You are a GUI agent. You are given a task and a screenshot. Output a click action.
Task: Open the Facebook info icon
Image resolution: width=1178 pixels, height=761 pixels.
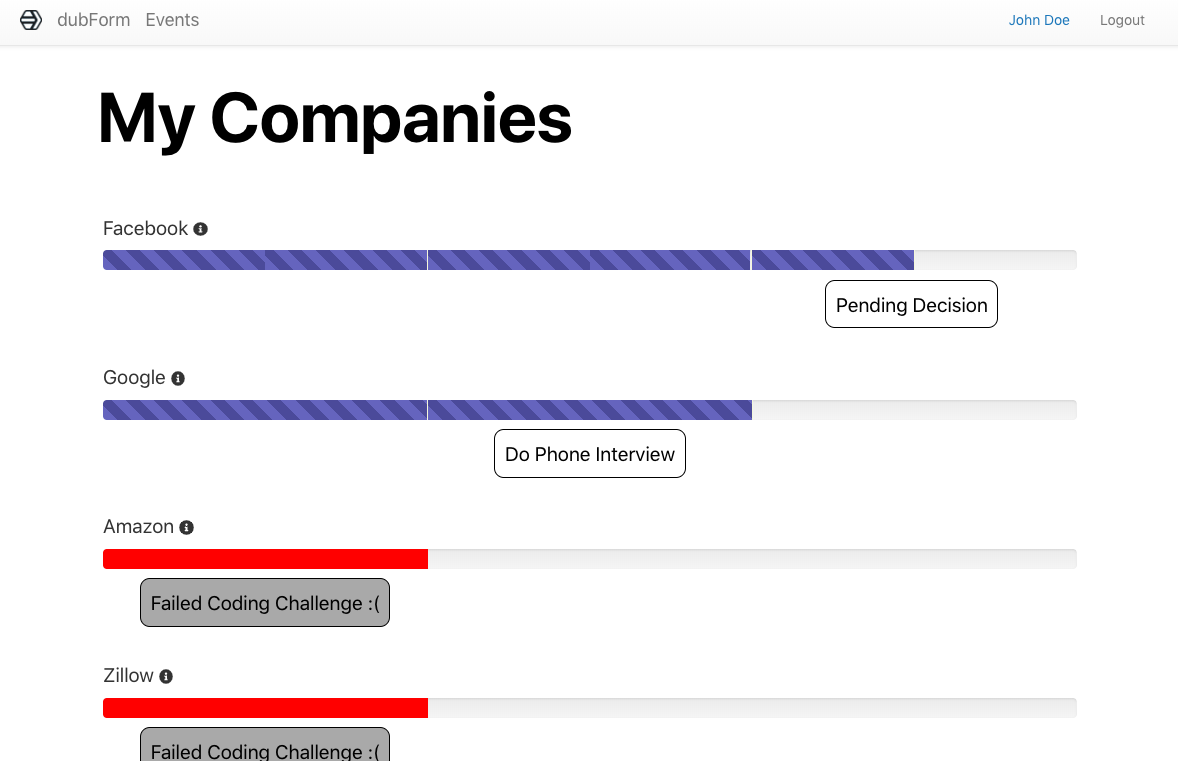[201, 229]
